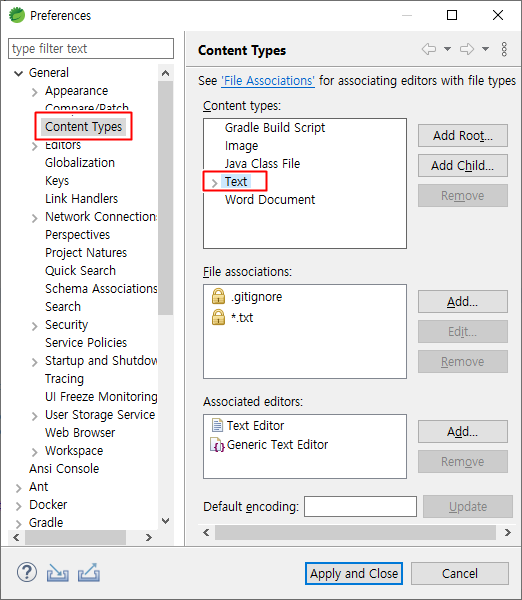Expand the Startup and Shutdown node
The height and width of the screenshot is (600, 522).
pos(34,362)
